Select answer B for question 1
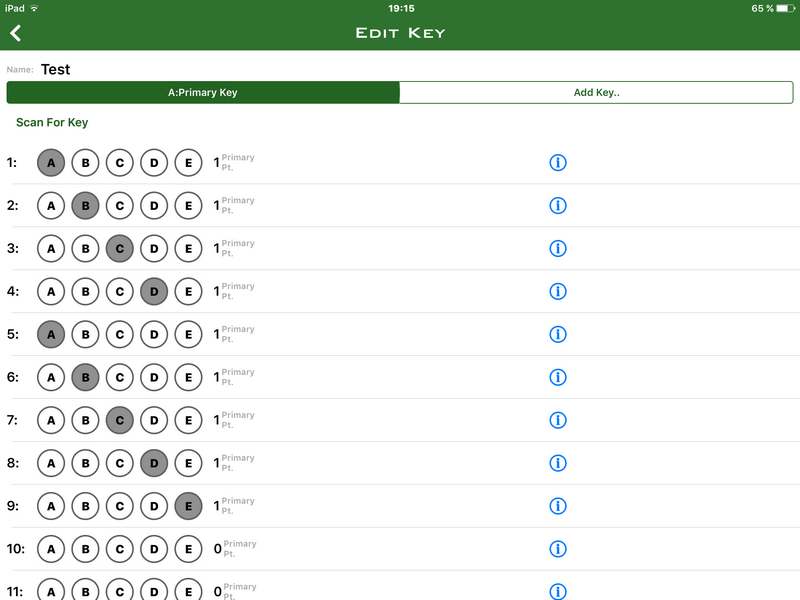Image resolution: width=800 pixels, height=600 pixels. (85, 163)
